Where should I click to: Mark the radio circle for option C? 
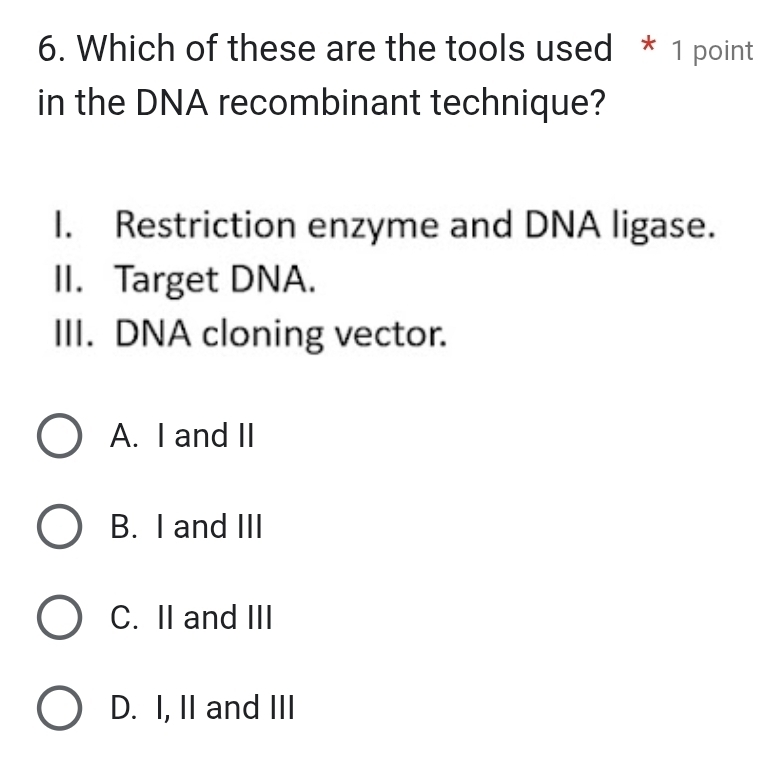(60, 617)
